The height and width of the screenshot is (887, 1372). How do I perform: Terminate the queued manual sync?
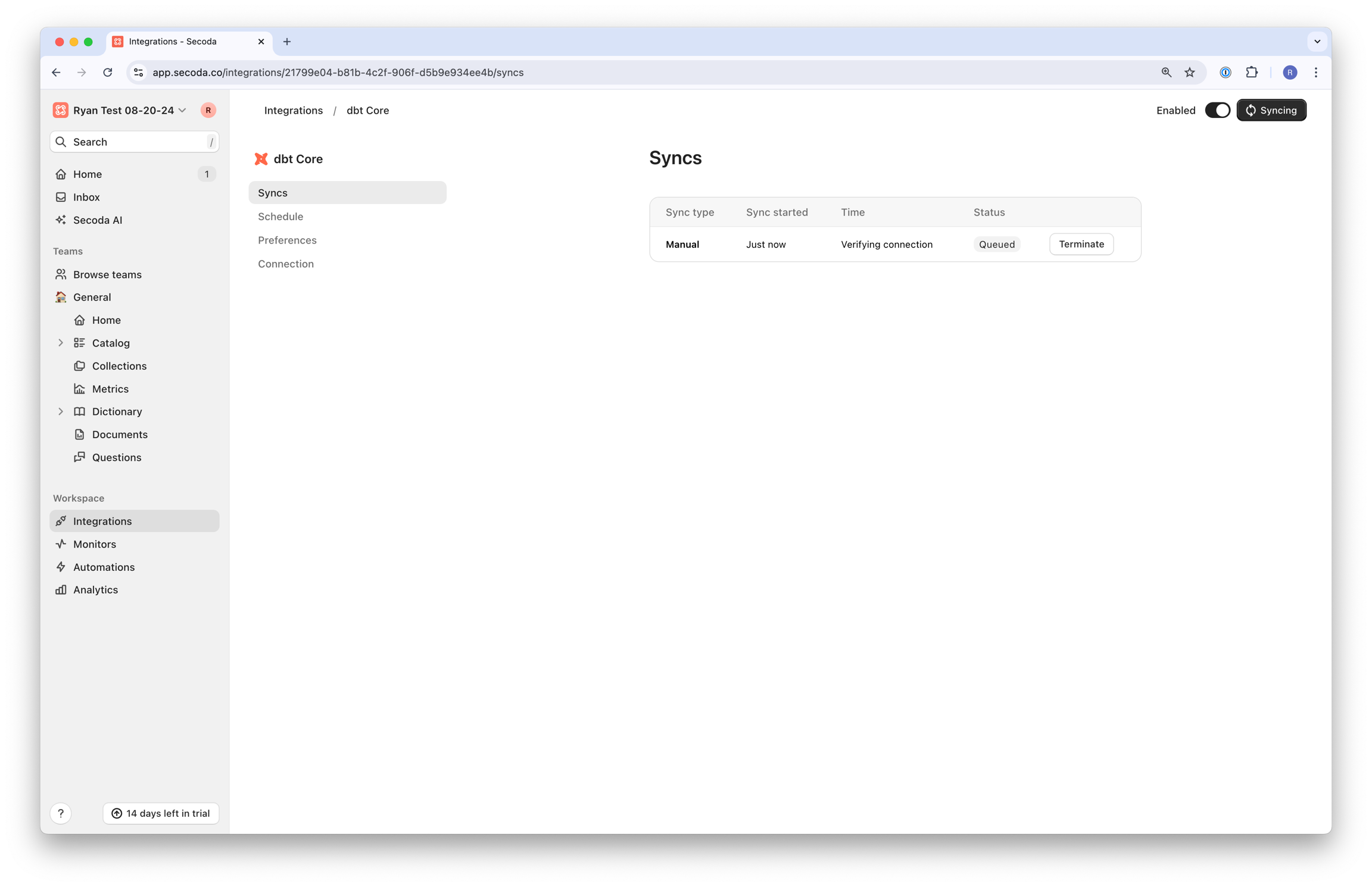1081,244
